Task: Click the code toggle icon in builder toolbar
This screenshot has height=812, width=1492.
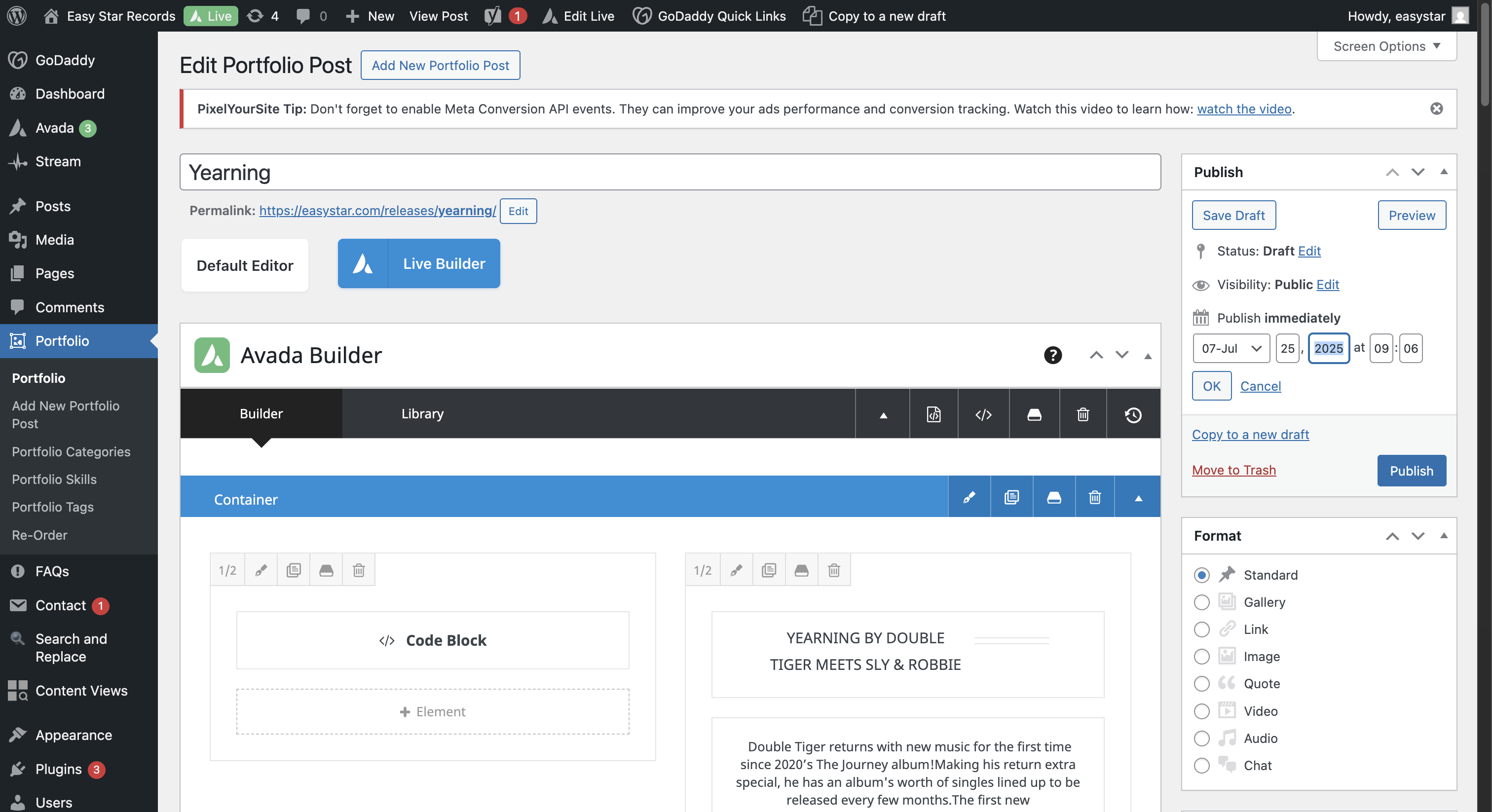Action: (x=983, y=415)
